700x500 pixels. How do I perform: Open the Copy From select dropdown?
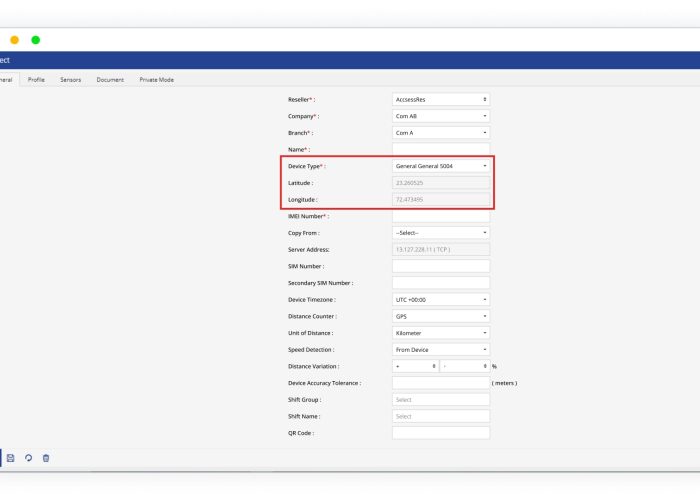[x=441, y=232]
